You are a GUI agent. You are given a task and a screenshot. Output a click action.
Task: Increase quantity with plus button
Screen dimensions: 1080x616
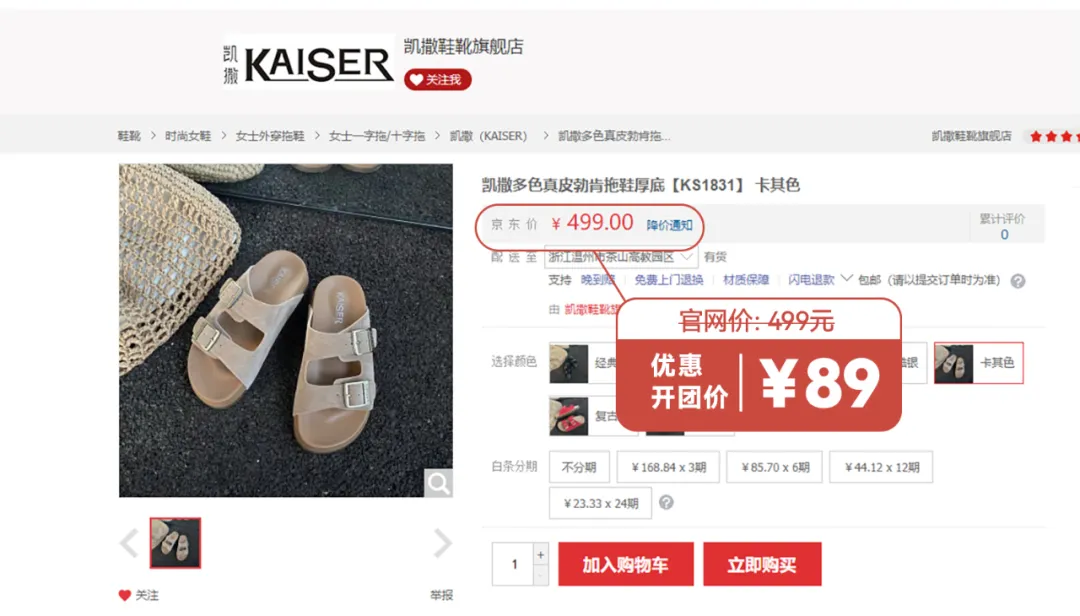tap(541, 554)
